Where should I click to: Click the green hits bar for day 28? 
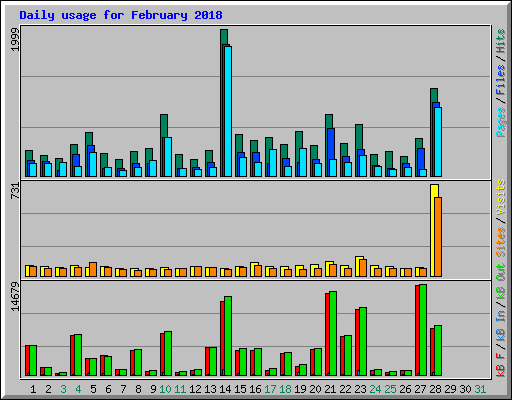(434, 95)
